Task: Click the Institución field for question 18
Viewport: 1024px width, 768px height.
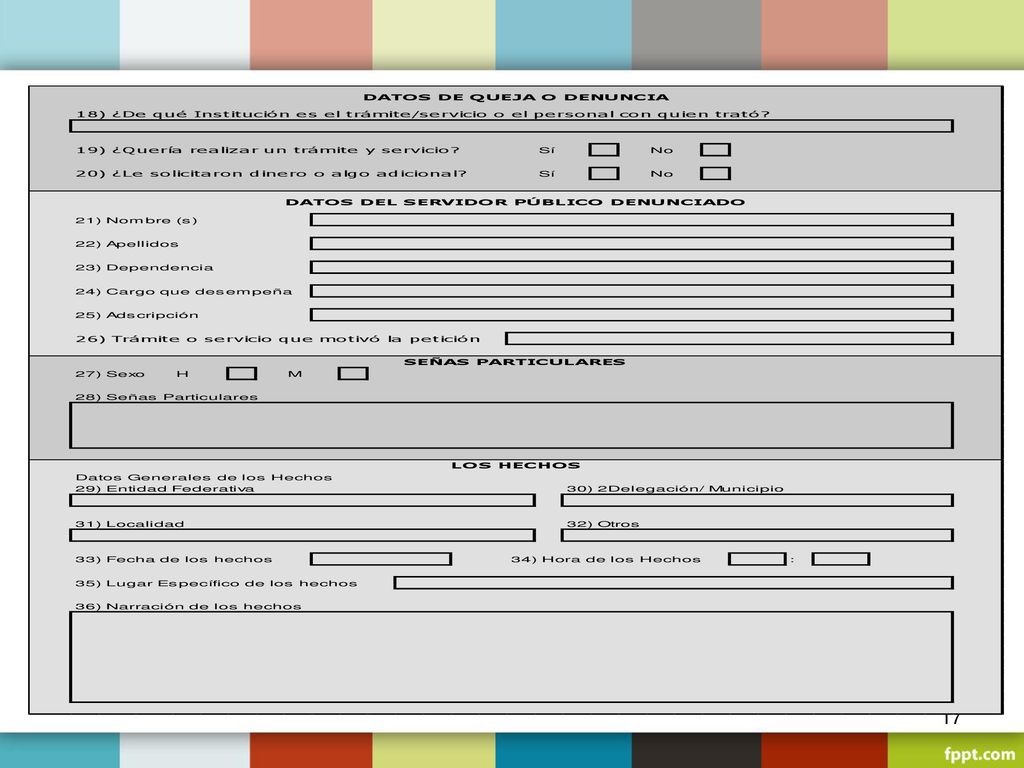Action: (x=511, y=125)
